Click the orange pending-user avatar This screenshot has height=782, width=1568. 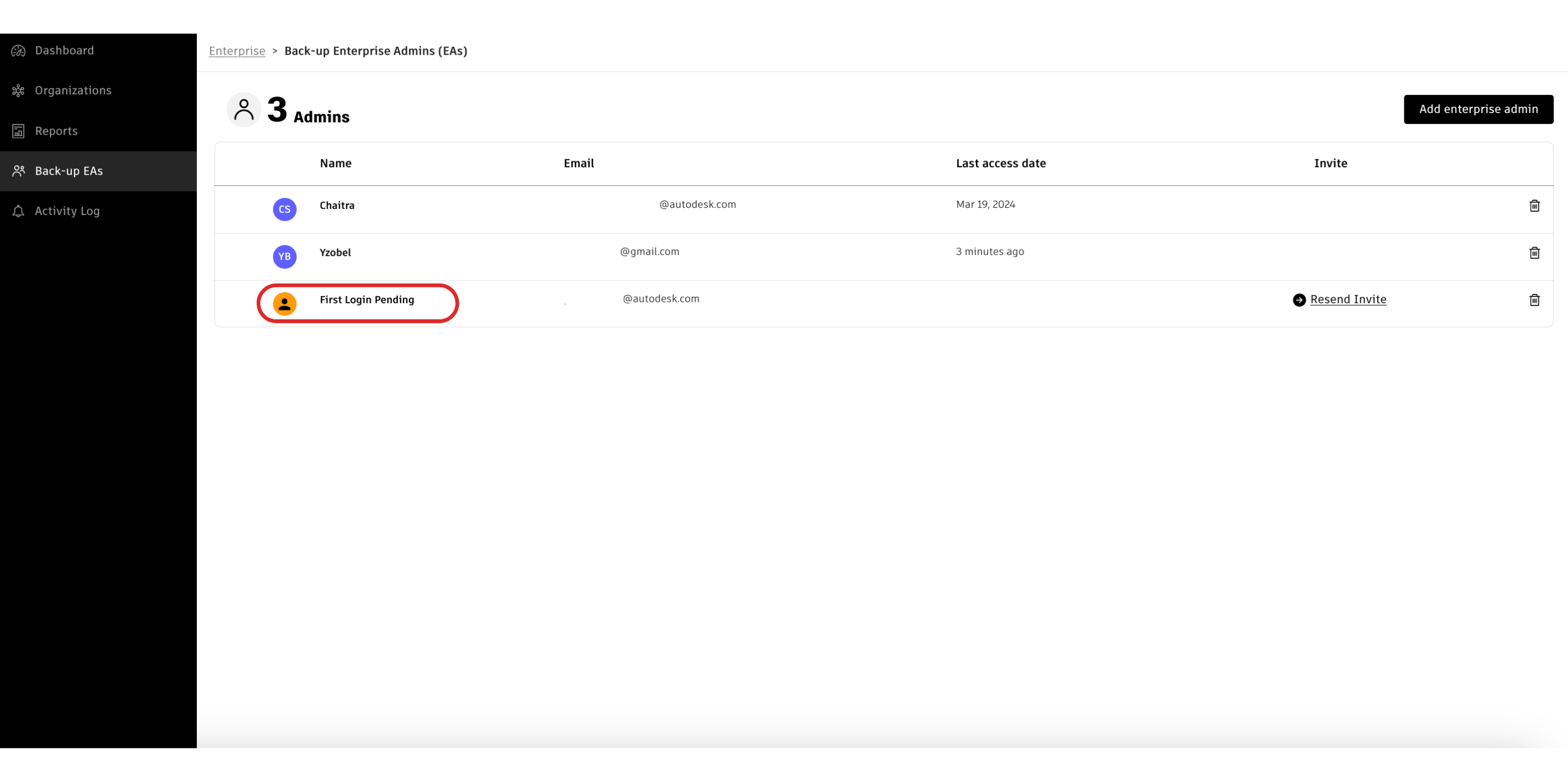point(284,303)
